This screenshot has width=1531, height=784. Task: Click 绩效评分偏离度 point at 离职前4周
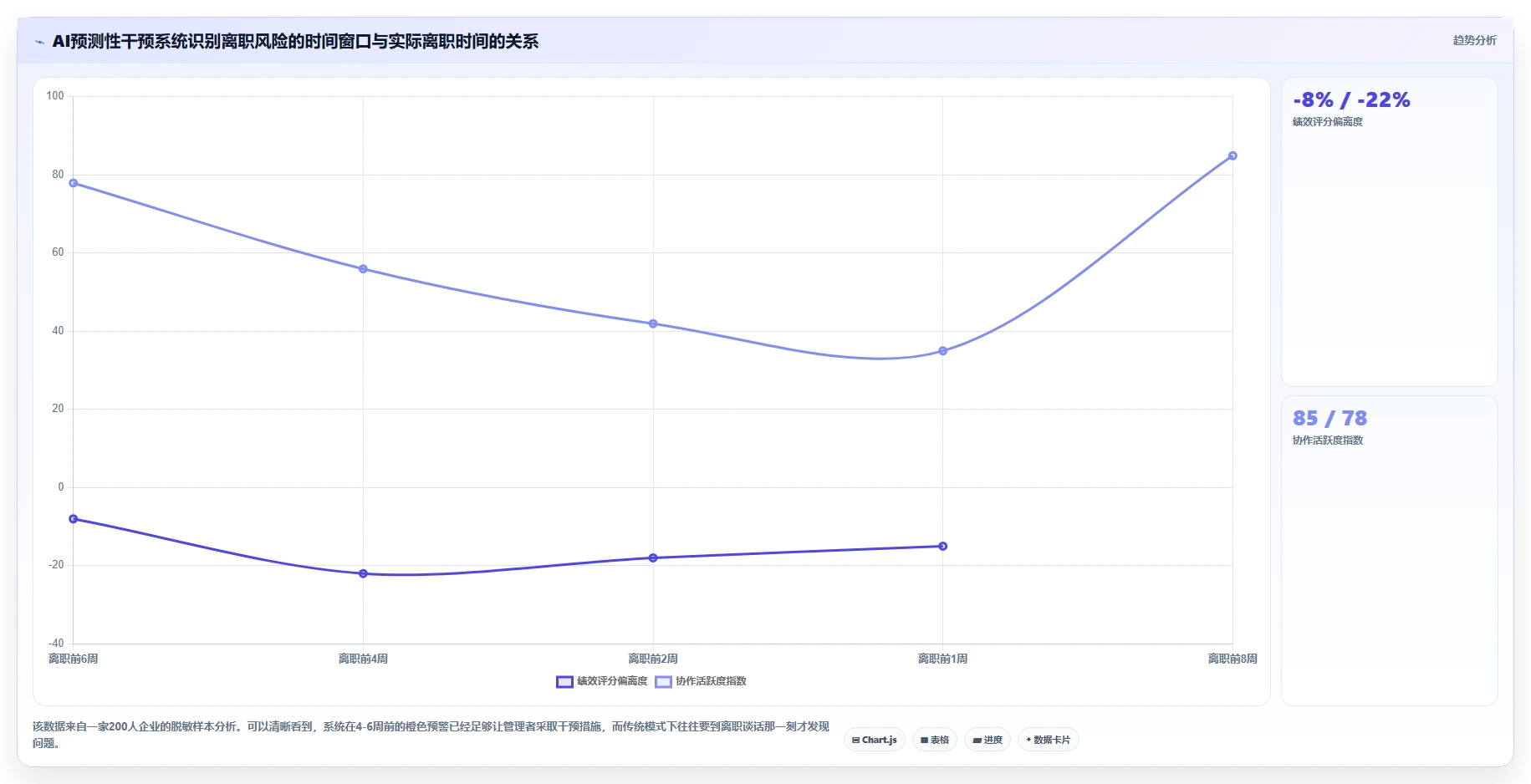pos(363,573)
